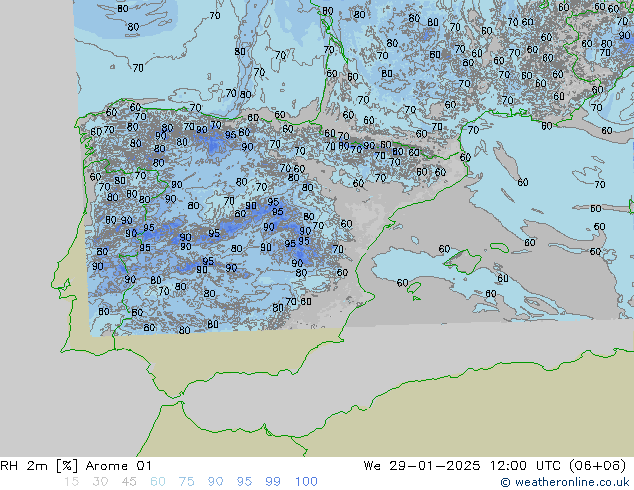Click legend value 95 in bottom color scale

(x=244, y=482)
